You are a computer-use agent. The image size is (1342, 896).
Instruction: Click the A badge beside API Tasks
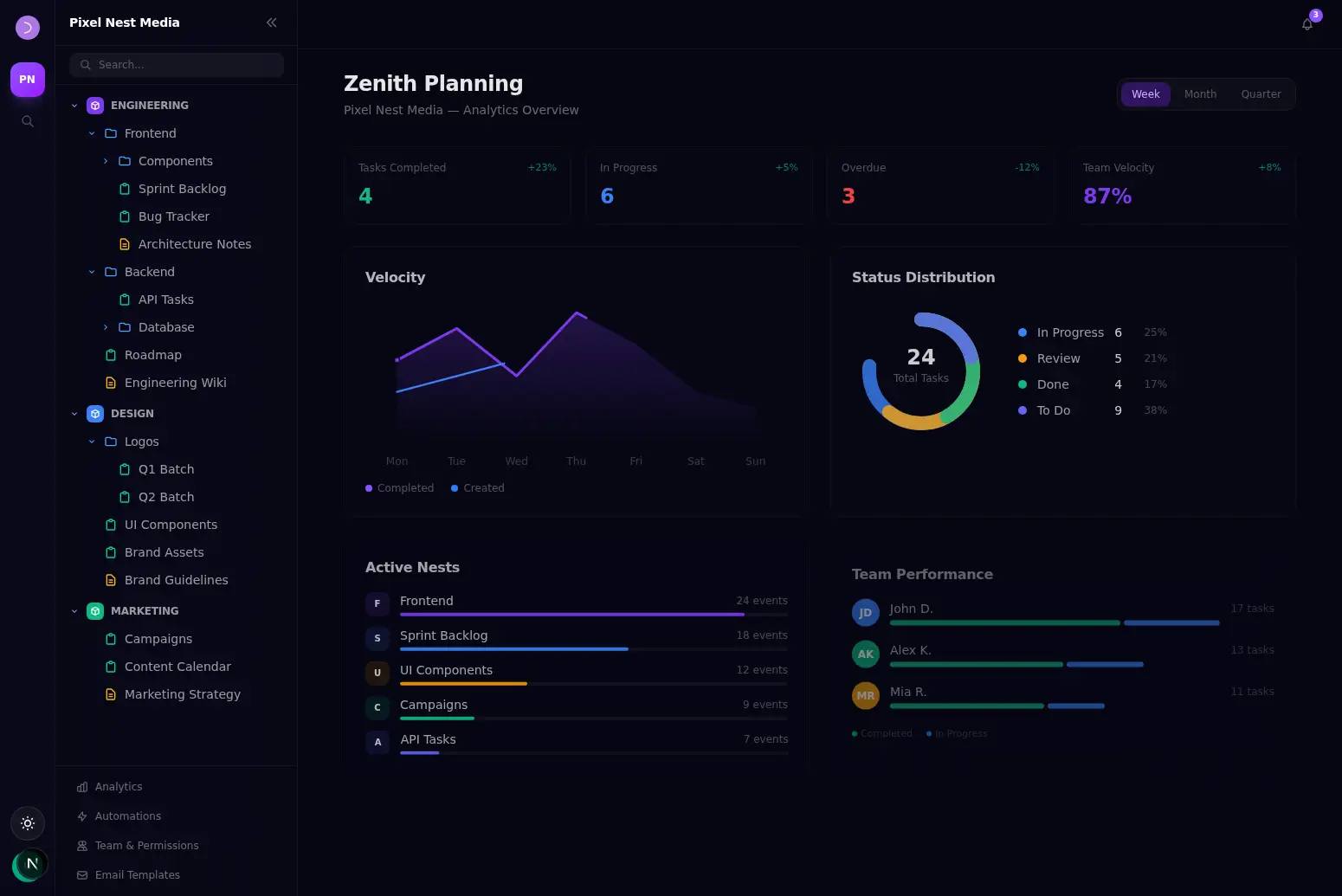pyautogui.click(x=377, y=742)
